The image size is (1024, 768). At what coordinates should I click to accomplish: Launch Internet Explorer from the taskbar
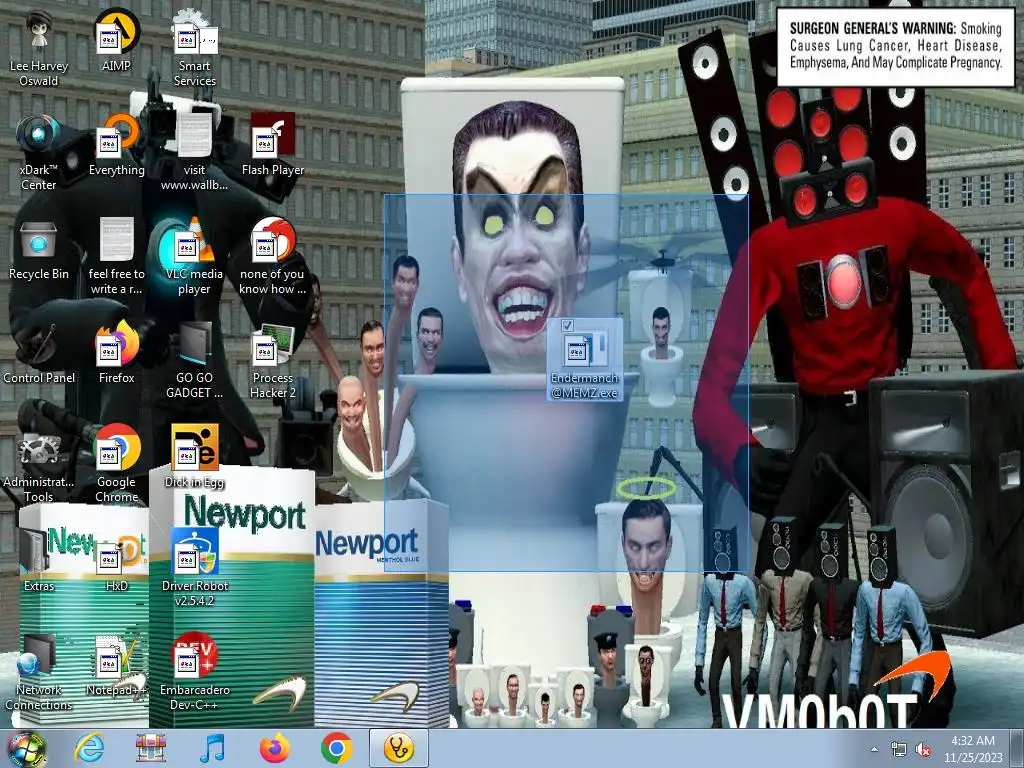click(89, 748)
